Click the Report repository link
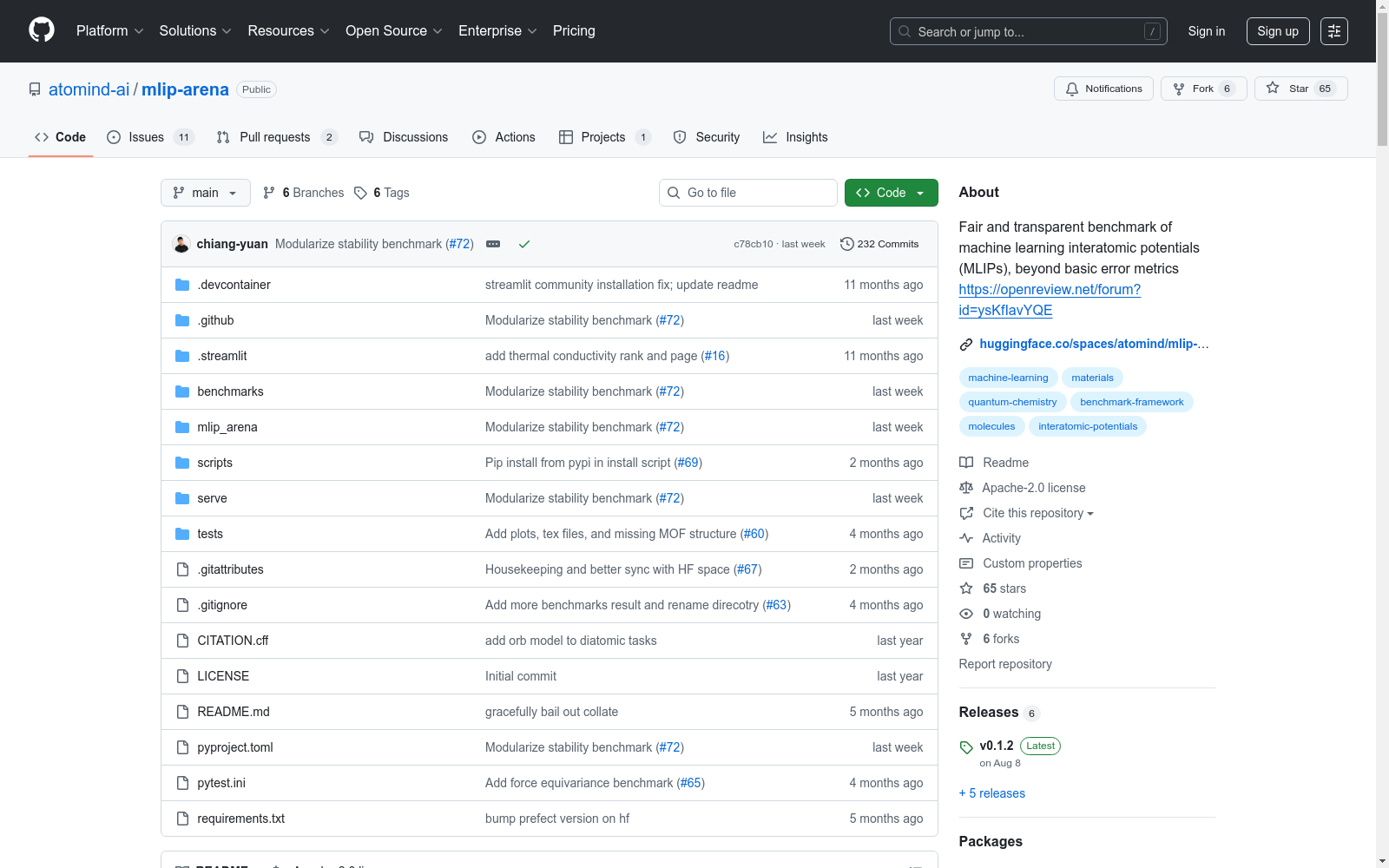1389x868 pixels. coord(1005,664)
